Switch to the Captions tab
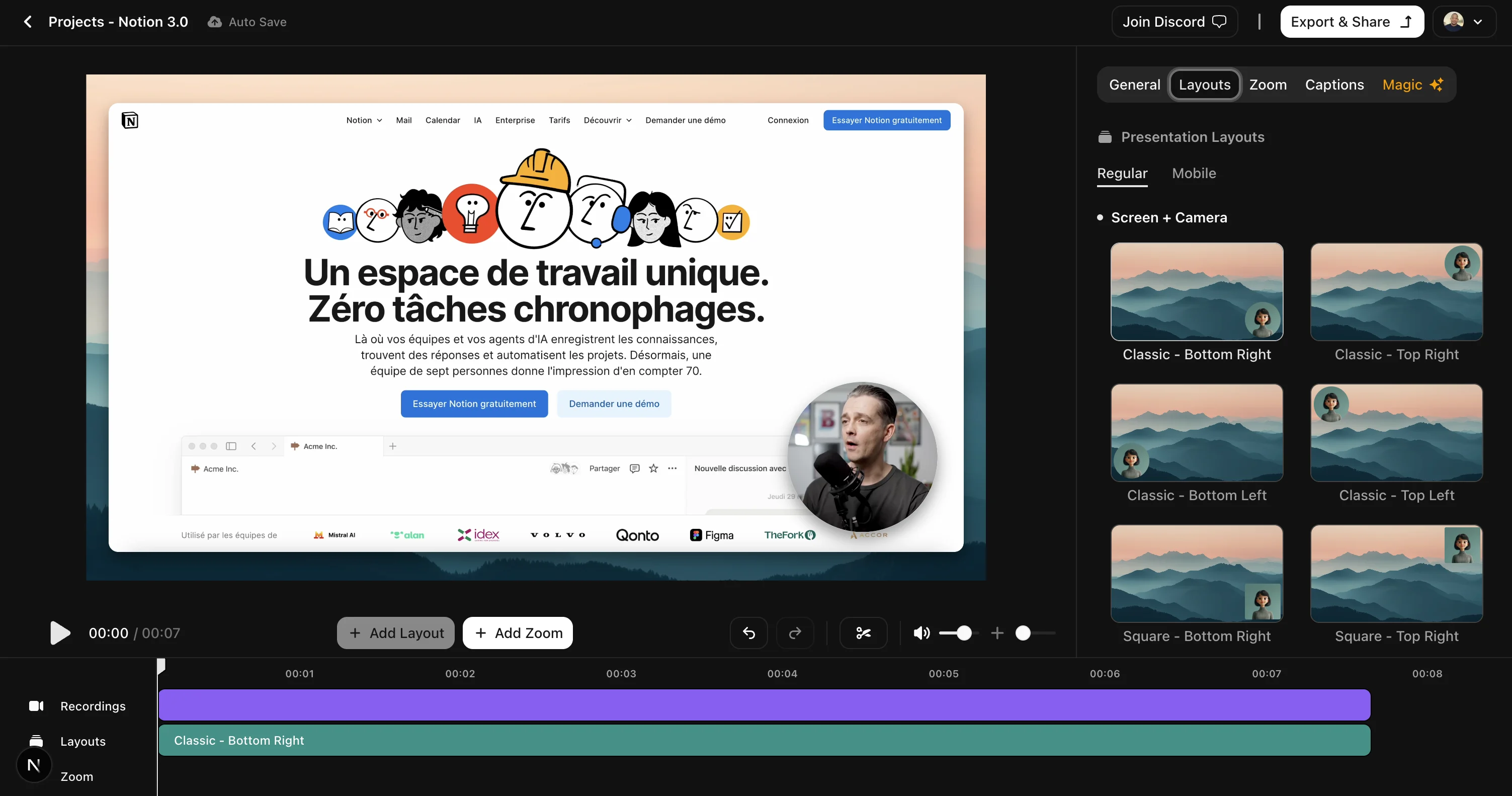 [x=1333, y=85]
